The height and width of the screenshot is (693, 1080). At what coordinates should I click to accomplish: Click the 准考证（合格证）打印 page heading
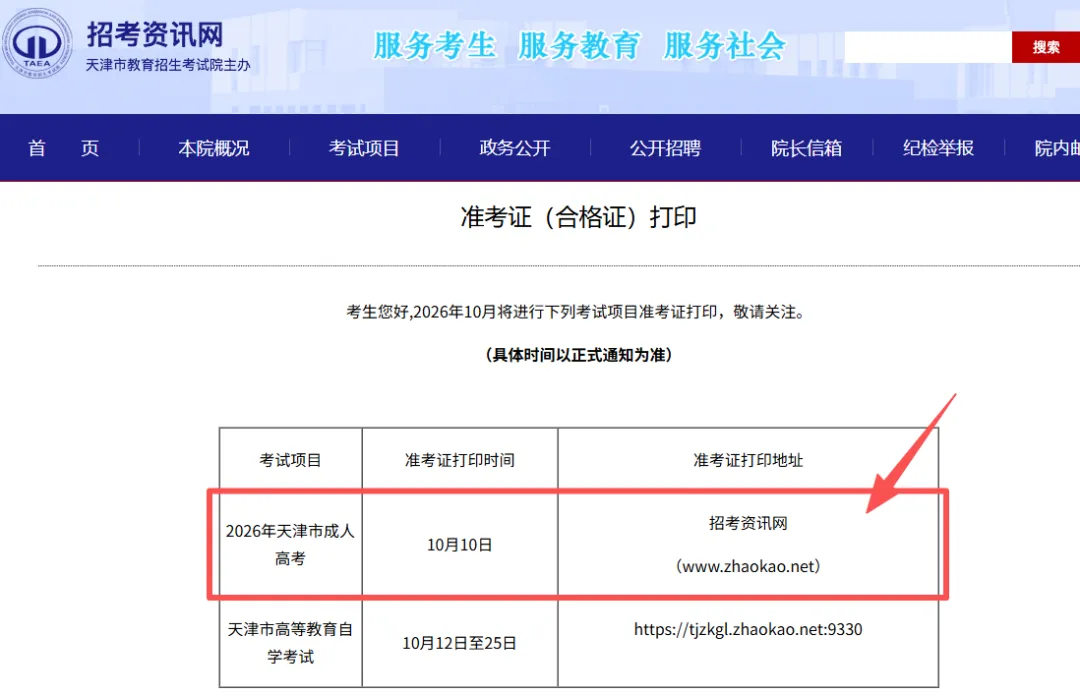pyautogui.click(x=579, y=217)
